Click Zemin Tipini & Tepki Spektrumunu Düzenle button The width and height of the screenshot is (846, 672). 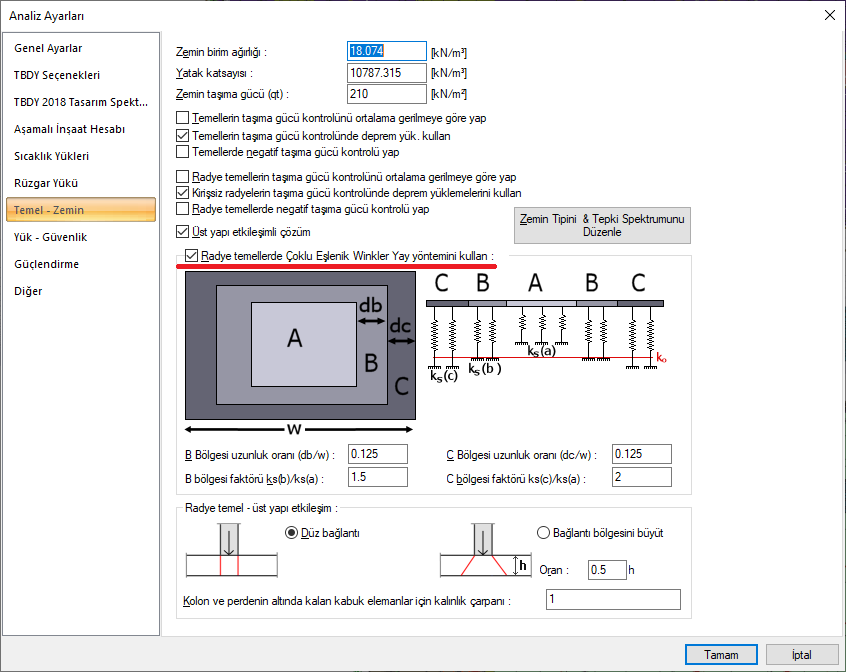click(602, 225)
